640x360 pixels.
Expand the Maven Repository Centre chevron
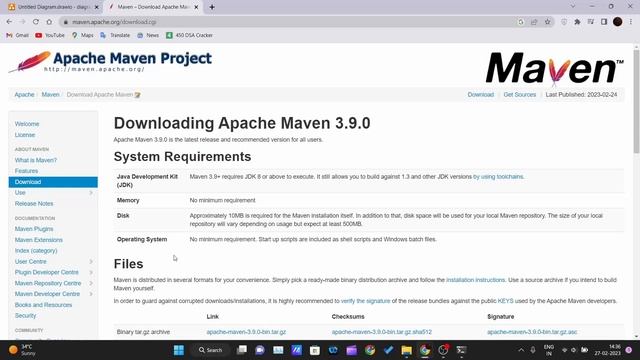91,283
